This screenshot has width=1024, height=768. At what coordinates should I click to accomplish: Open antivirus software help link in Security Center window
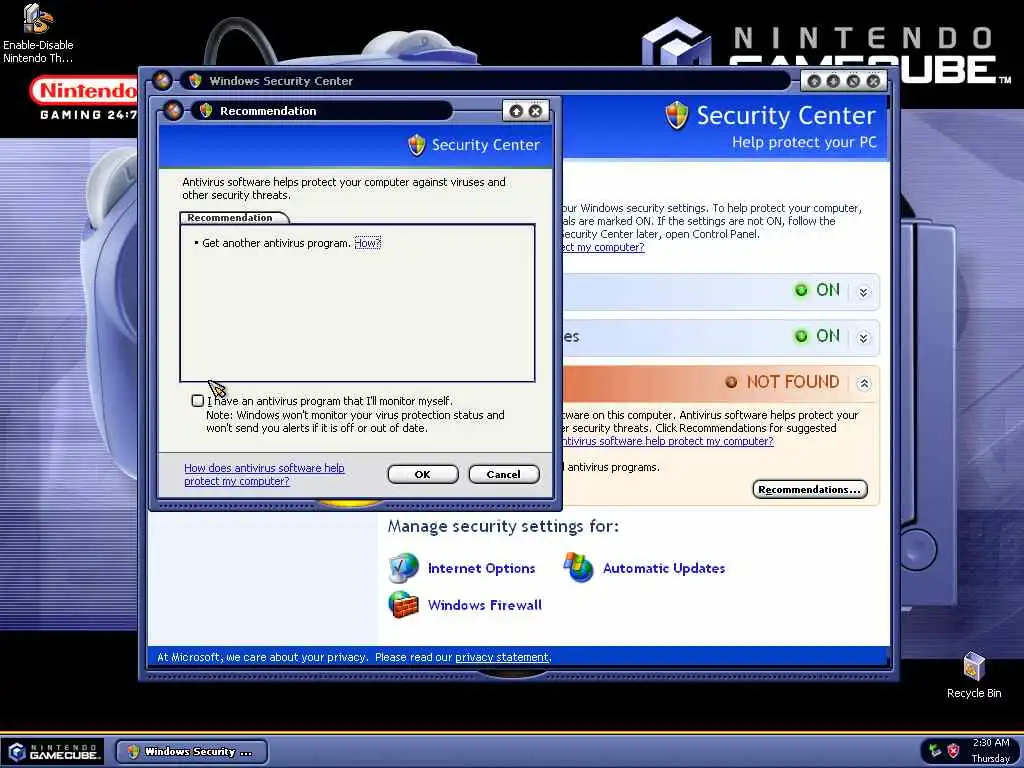667,441
